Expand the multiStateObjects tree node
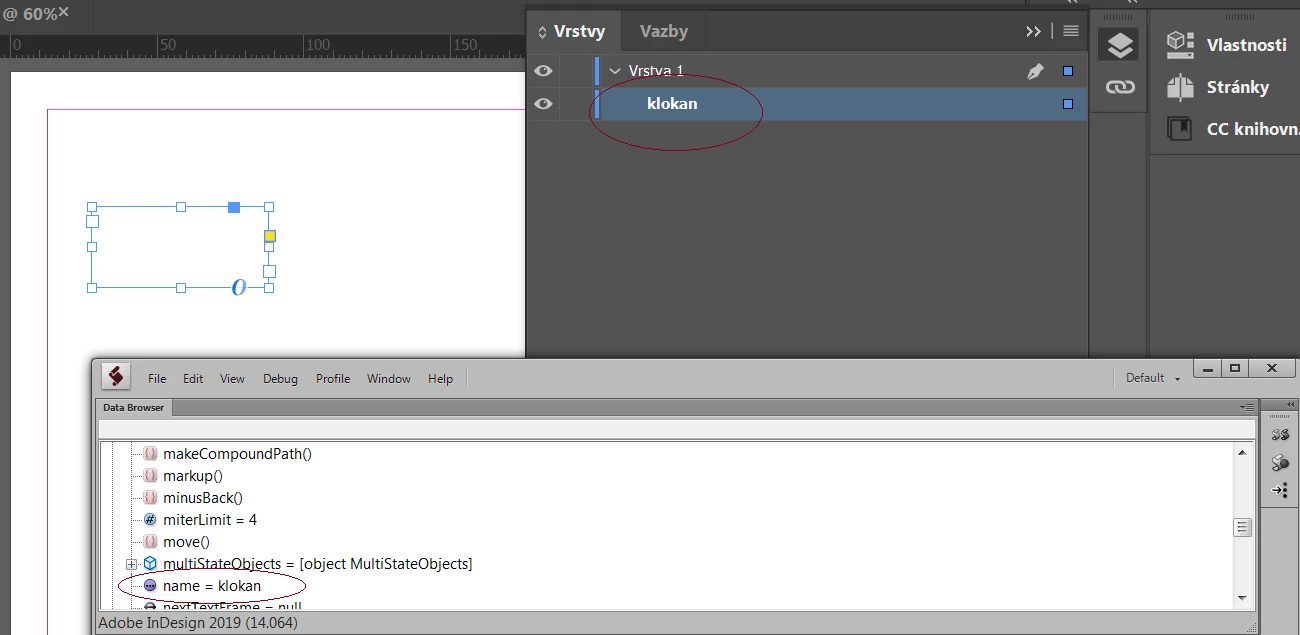 (x=131, y=564)
